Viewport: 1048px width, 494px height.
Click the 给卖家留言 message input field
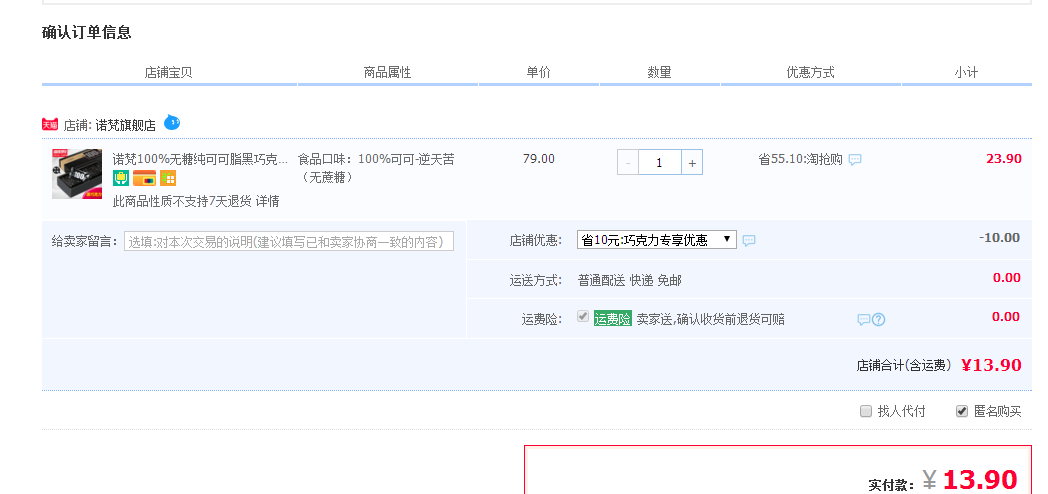[289, 241]
